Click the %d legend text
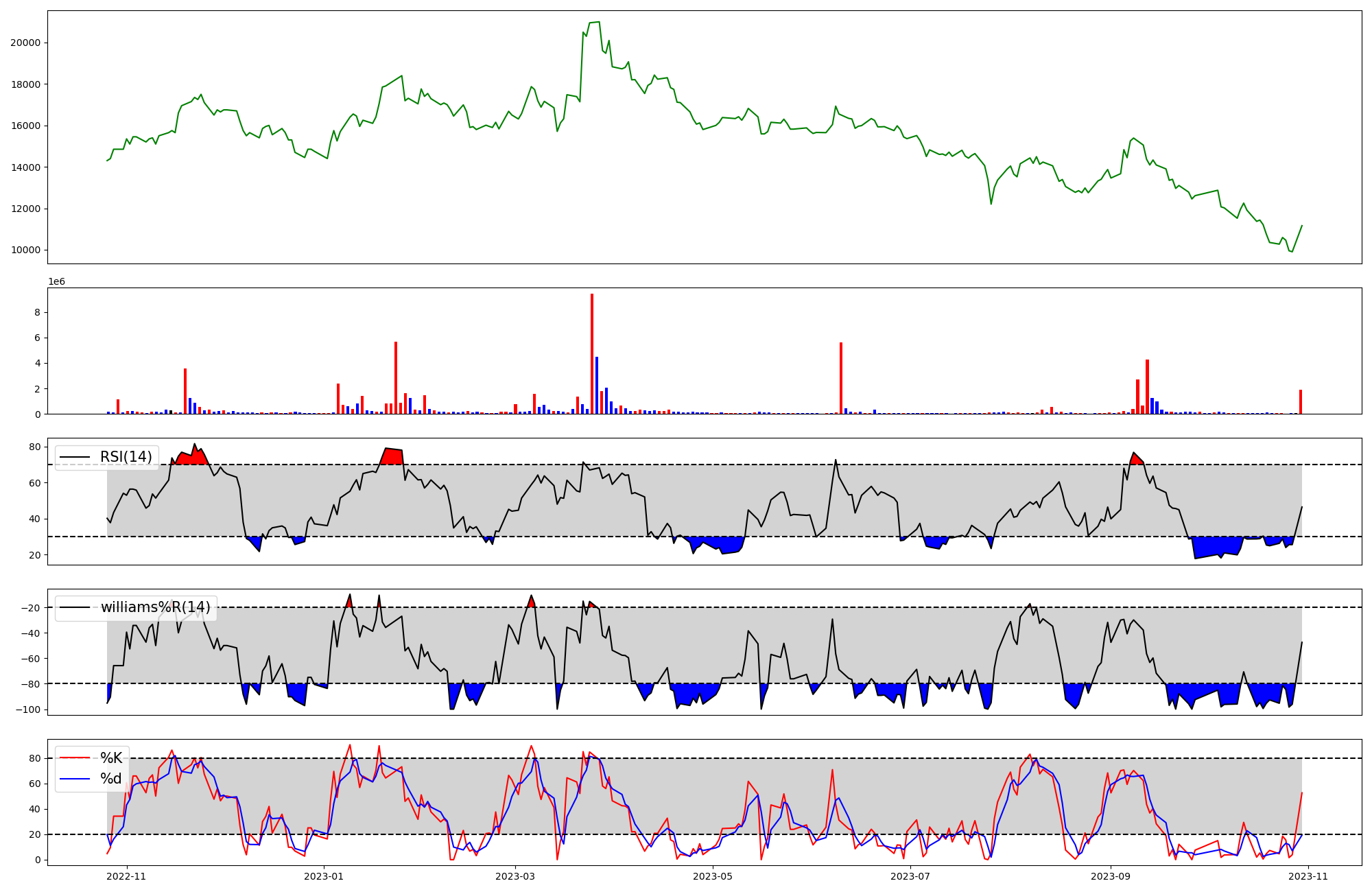The height and width of the screenshot is (892, 1372). click(111, 778)
